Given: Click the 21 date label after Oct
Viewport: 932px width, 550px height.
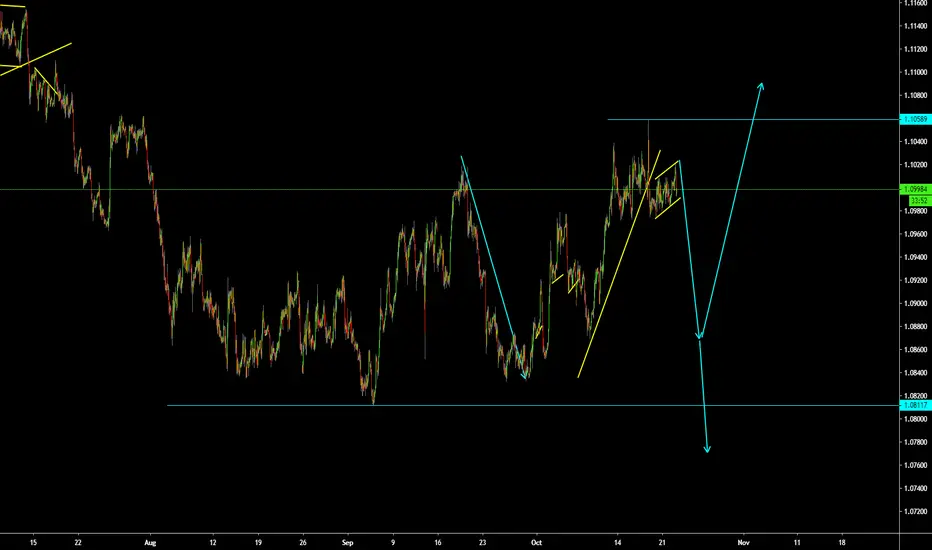Looking at the screenshot, I should click(662, 542).
